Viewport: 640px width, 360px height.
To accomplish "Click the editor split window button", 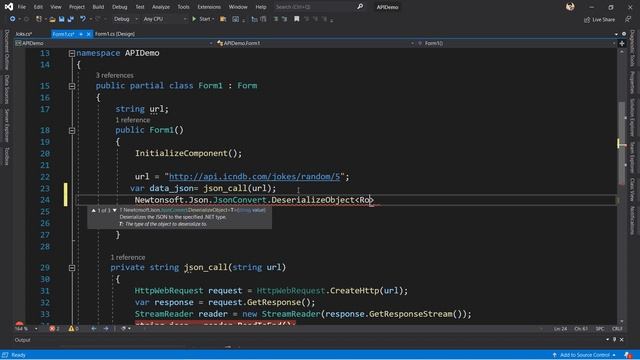I will pos(622,43).
